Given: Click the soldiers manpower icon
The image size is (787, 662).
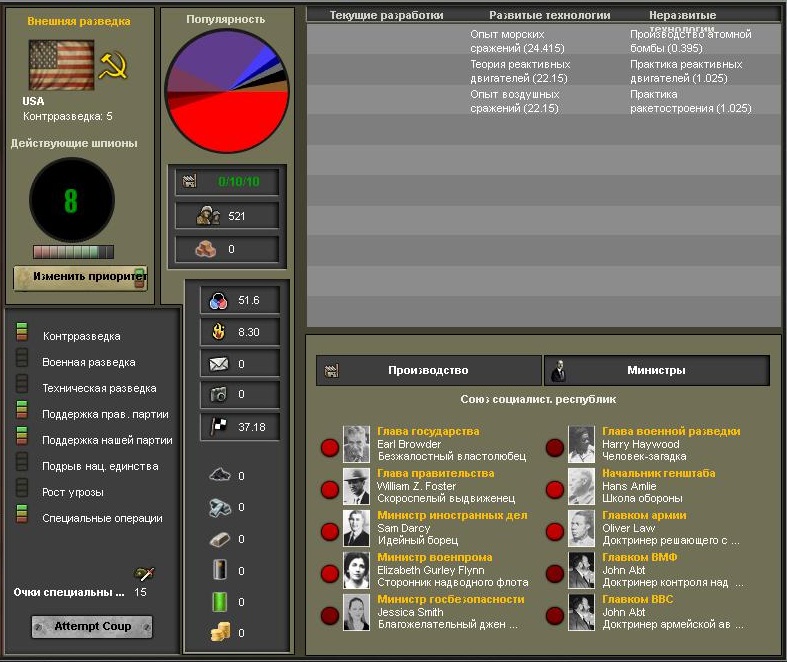Looking at the screenshot, I should coord(208,216).
